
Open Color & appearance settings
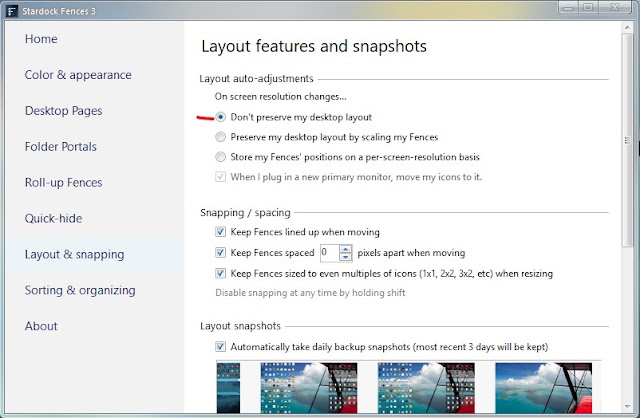tap(78, 75)
